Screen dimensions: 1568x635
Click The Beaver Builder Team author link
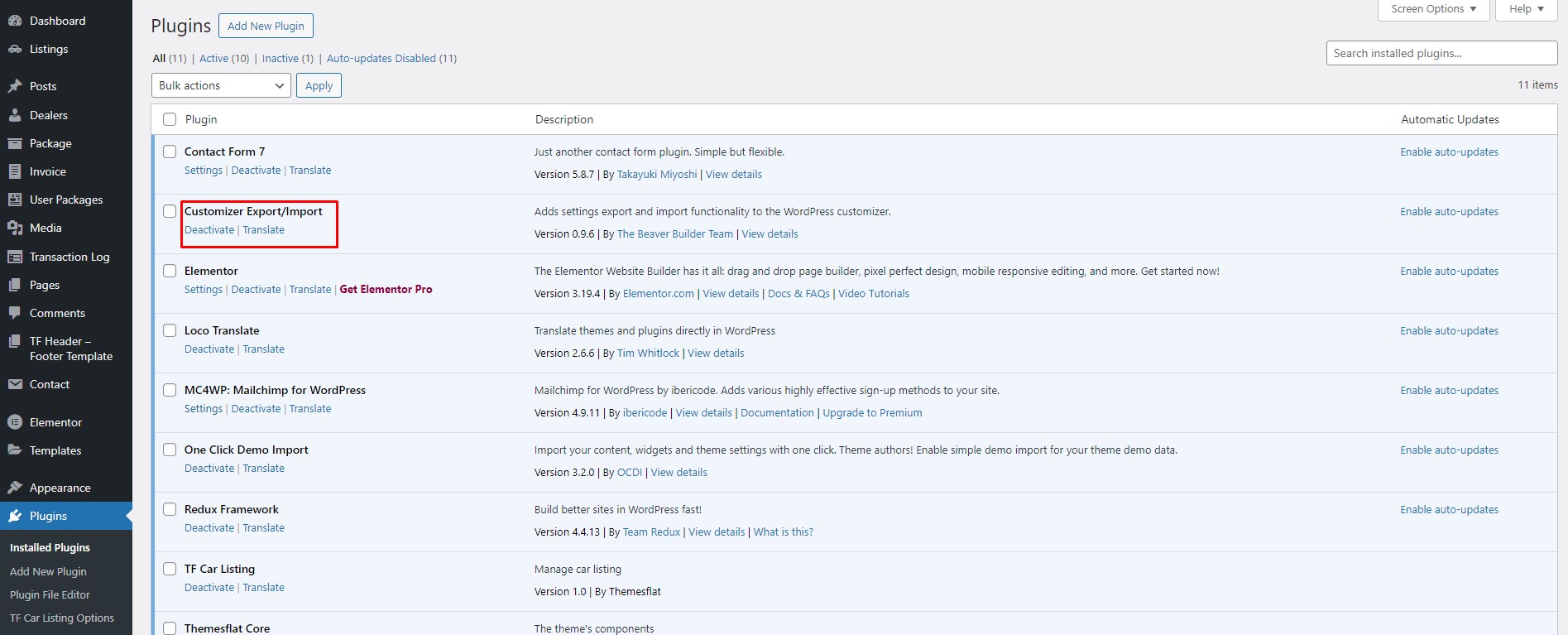tap(675, 233)
